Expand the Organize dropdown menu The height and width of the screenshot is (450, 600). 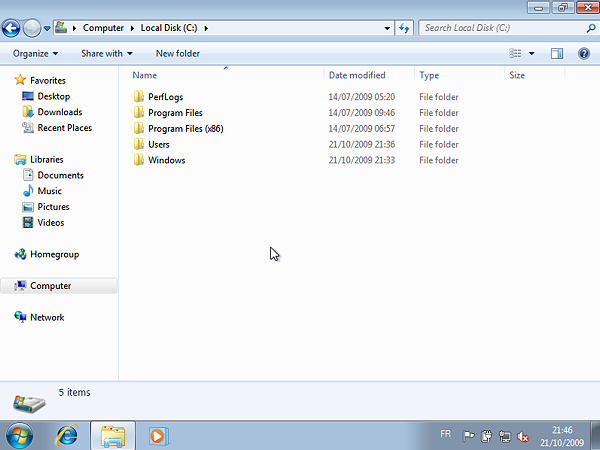pyautogui.click(x=35, y=53)
